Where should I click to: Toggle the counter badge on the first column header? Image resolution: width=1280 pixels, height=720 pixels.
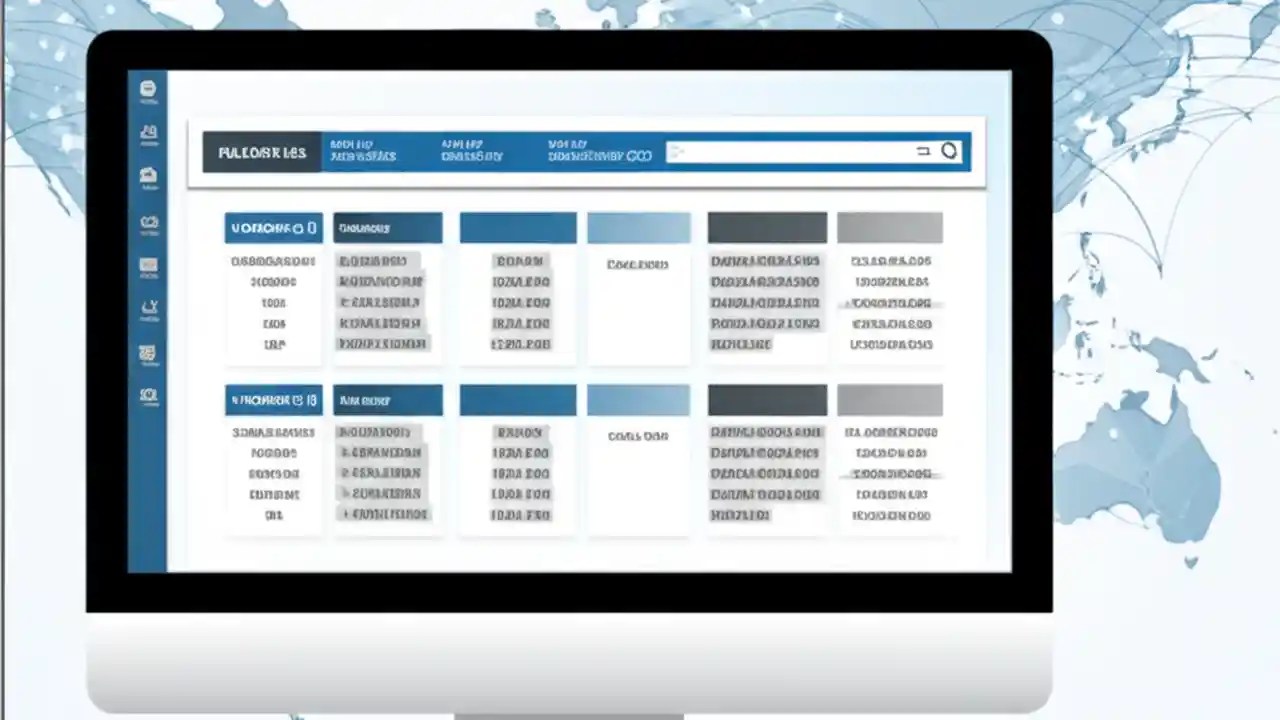click(311, 228)
